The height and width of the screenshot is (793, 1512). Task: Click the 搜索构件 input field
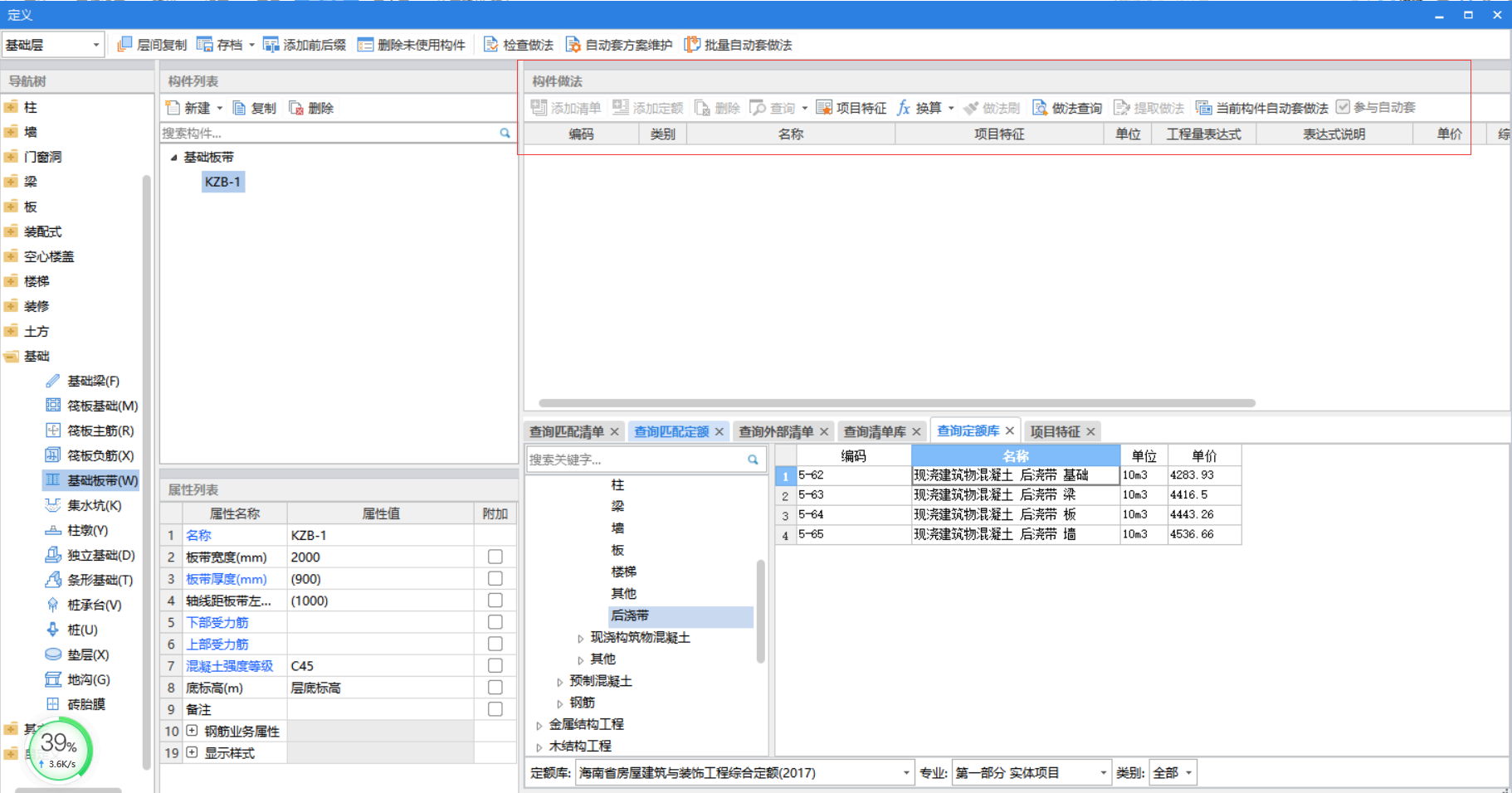(x=329, y=133)
